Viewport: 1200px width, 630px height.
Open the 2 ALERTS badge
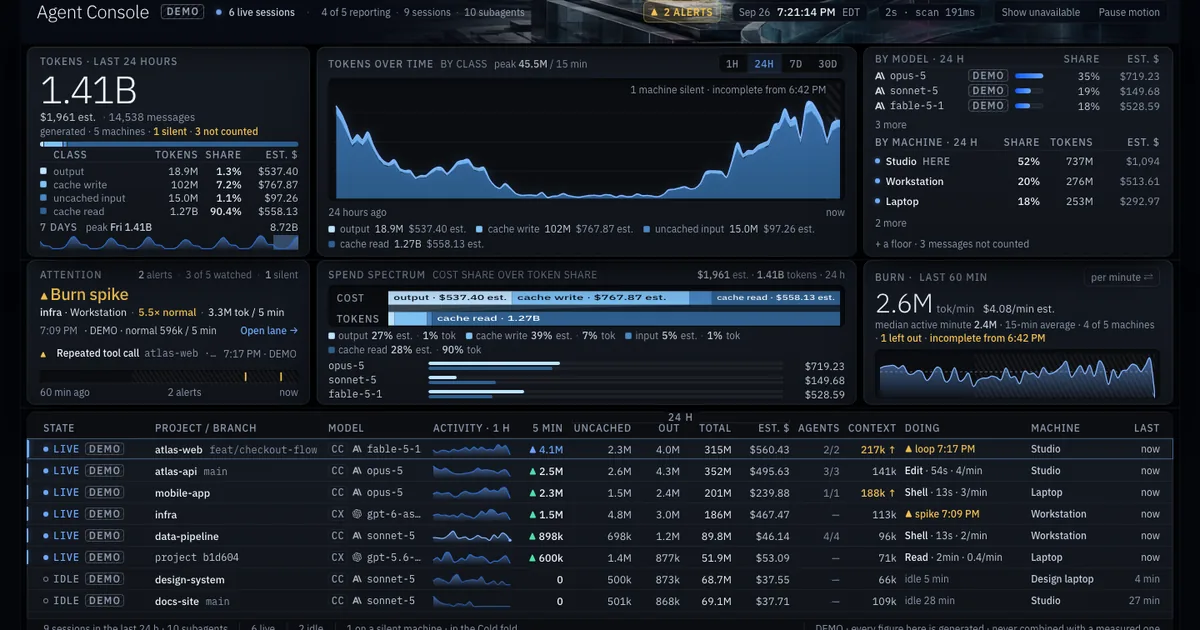(x=682, y=13)
